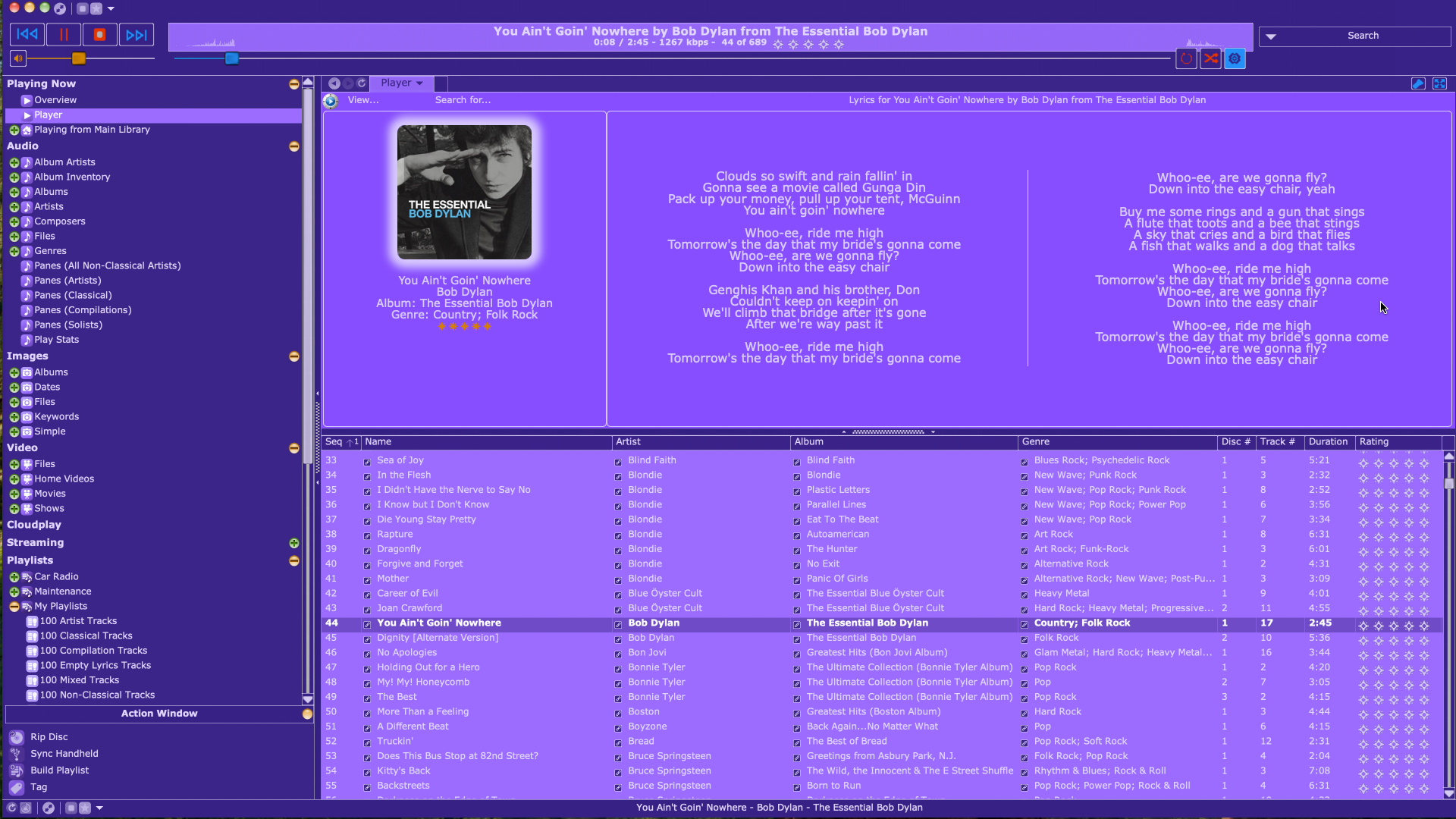Collapse the Playing Now section
Image resolution: width=1456 pixels, height=819 pixels.
294,85
